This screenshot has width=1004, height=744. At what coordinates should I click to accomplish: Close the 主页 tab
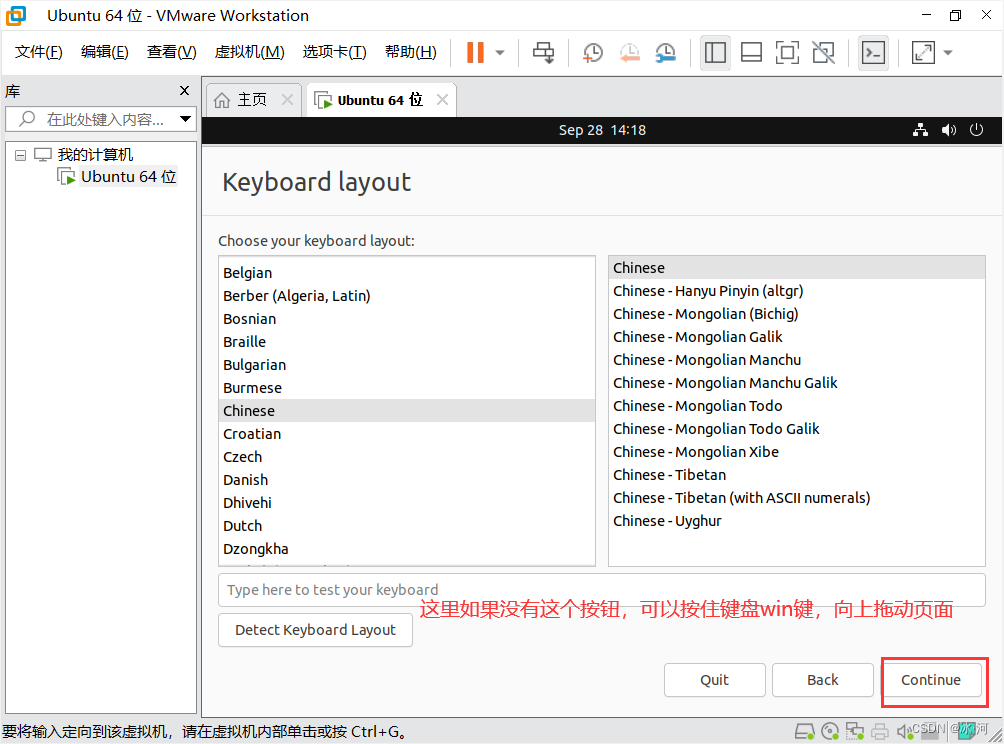point(287,100)
